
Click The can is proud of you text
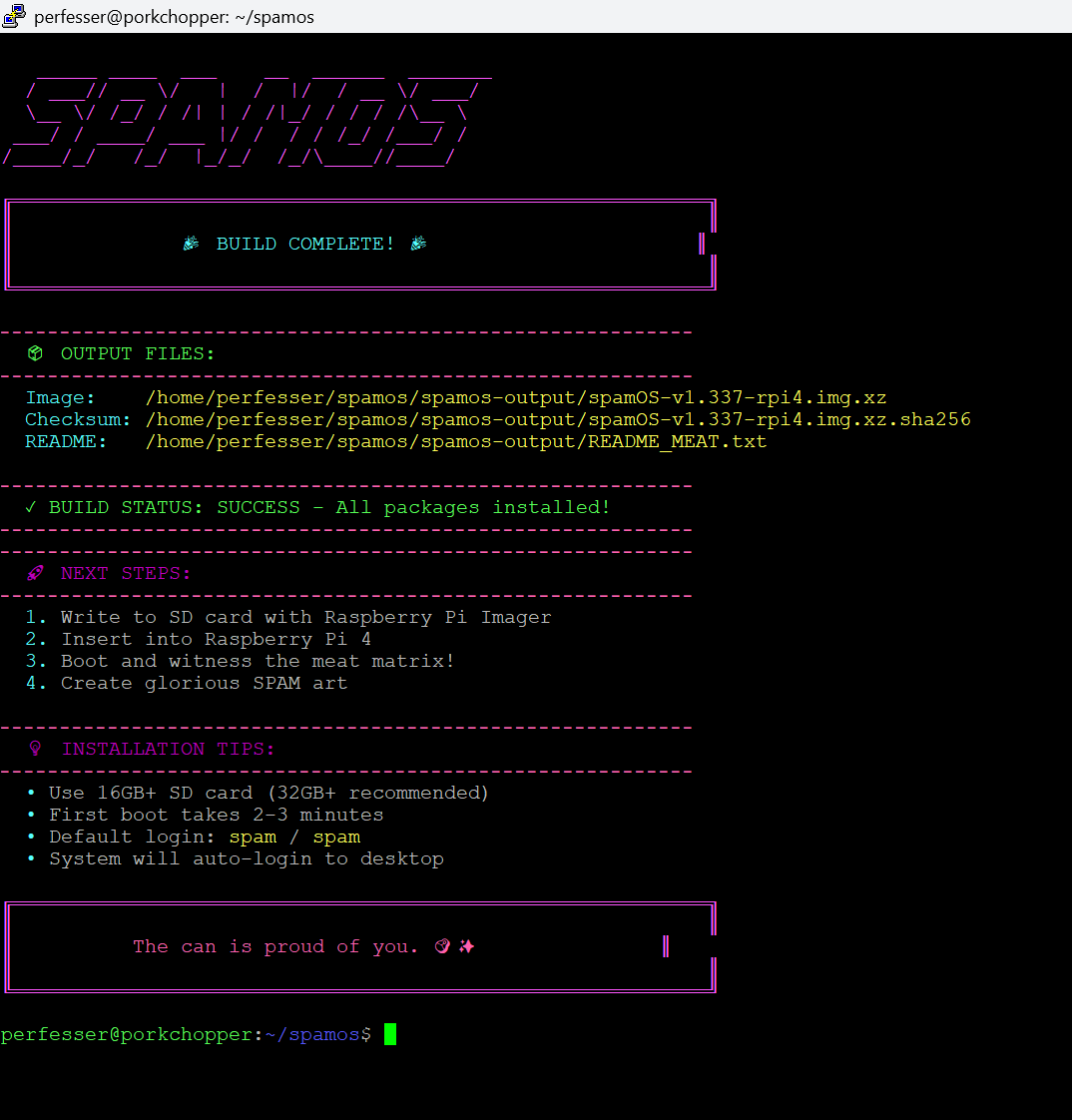tap(274, 947)
